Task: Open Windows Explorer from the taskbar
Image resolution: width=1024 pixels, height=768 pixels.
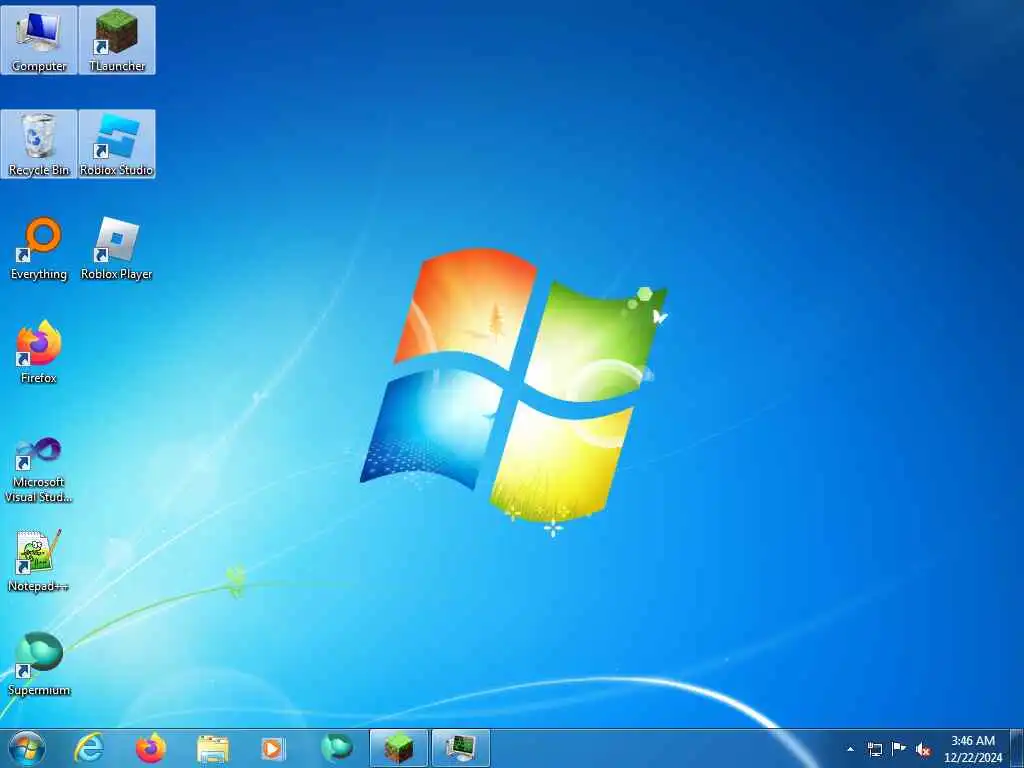Action: click(213, 748)
